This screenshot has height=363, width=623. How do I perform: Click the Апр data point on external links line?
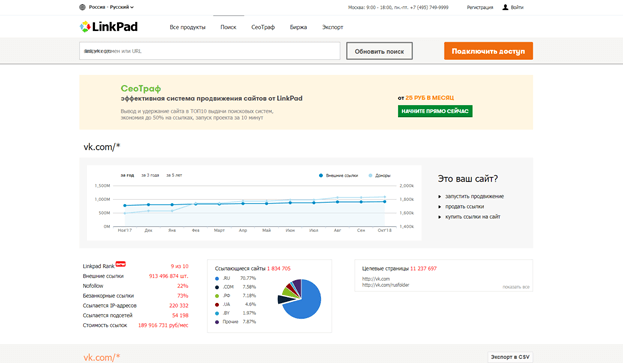coord(243,203)
